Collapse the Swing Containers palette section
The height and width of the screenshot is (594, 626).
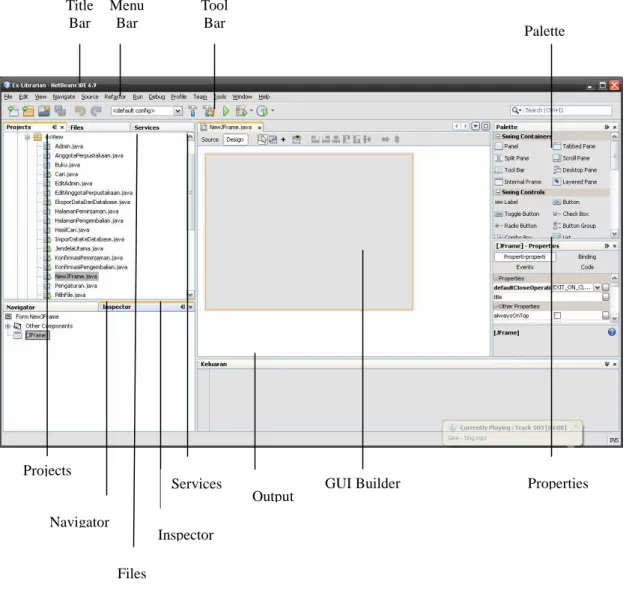498,137
